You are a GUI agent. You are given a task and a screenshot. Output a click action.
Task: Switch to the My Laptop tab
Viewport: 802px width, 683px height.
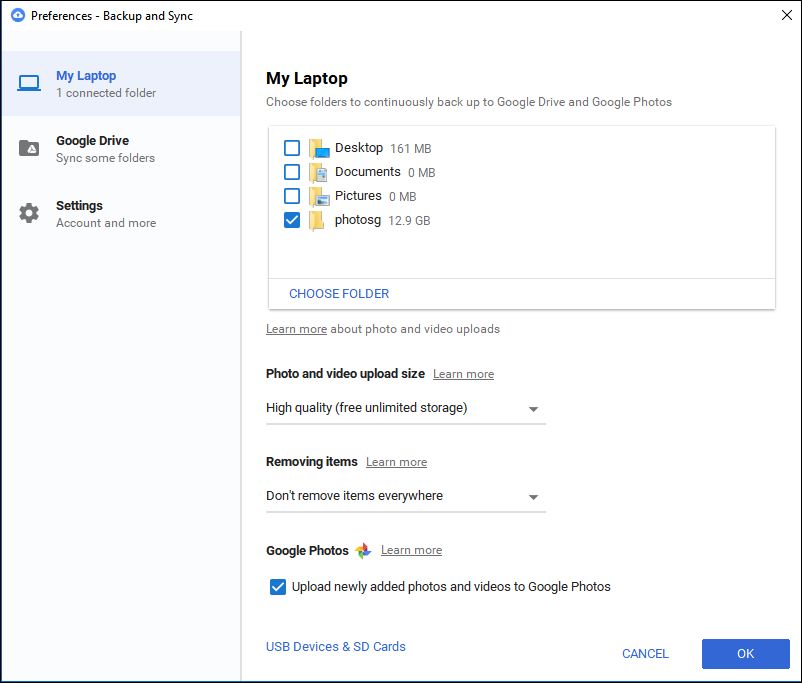(121, 83)
